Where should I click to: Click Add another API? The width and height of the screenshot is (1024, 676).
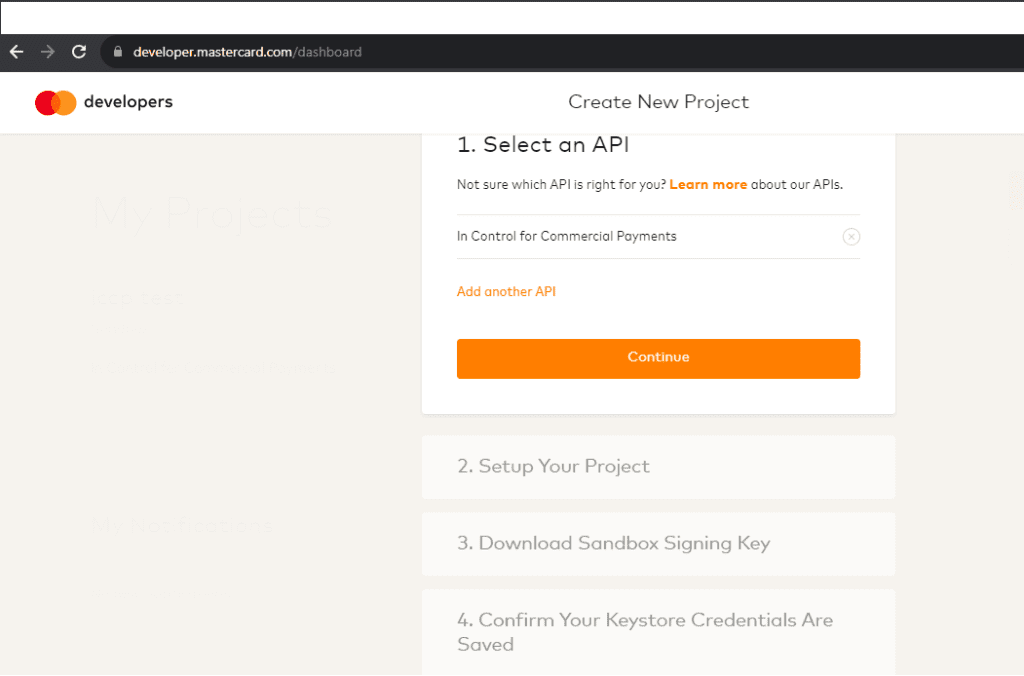(x=506, y=291)
